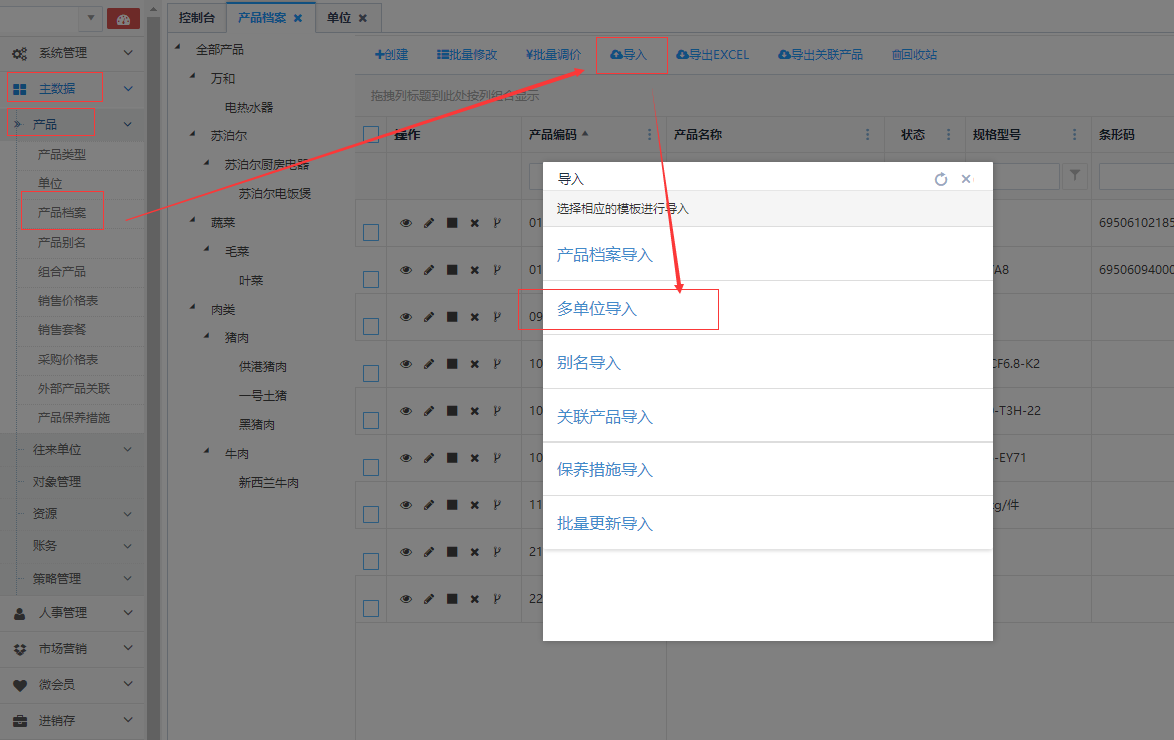Choose 多单位导入 template link
This screenshot has width=1174, height=740.
(597, 309)
